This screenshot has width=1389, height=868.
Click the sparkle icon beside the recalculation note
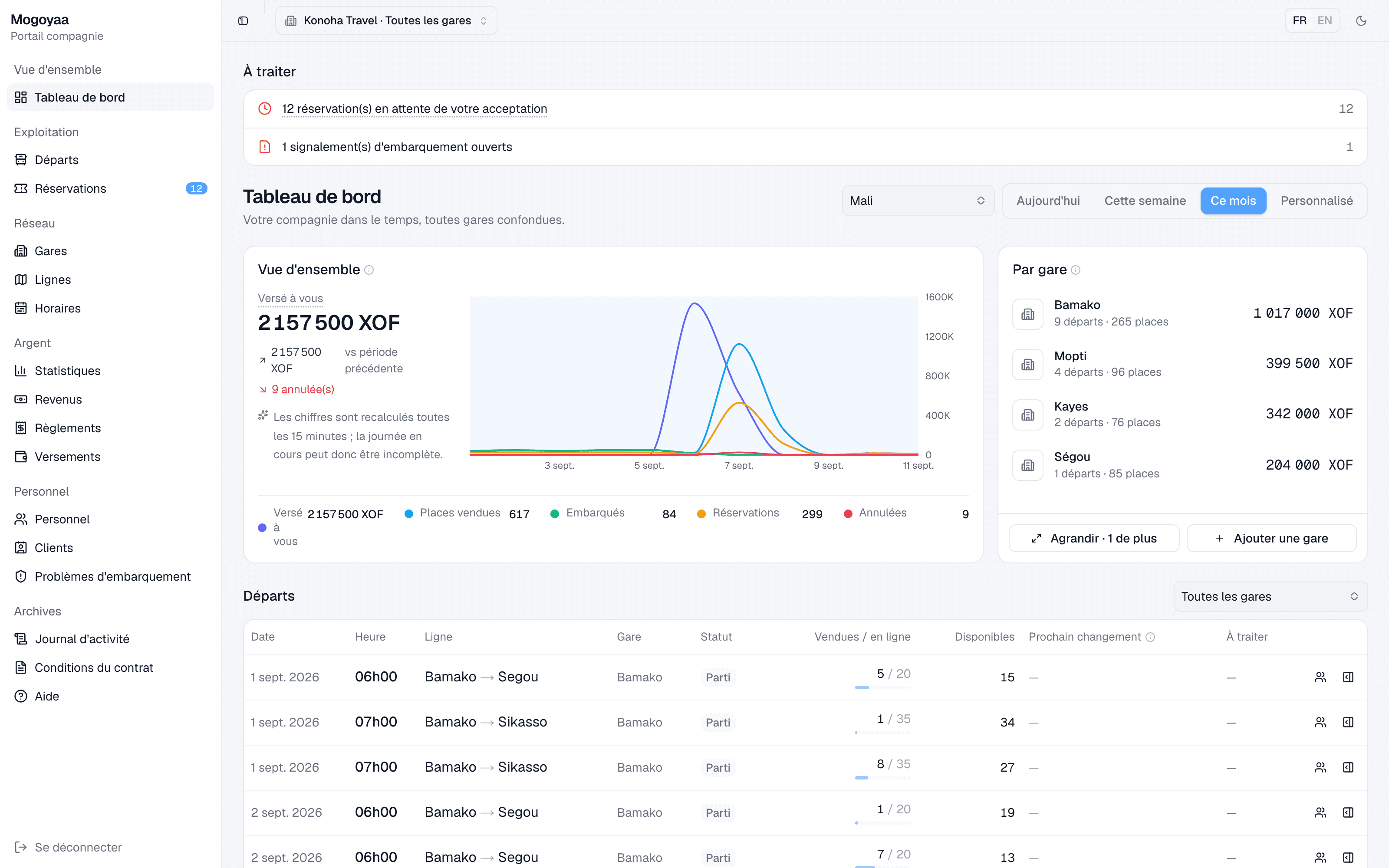pyautogui.click(x=263, y=415)
